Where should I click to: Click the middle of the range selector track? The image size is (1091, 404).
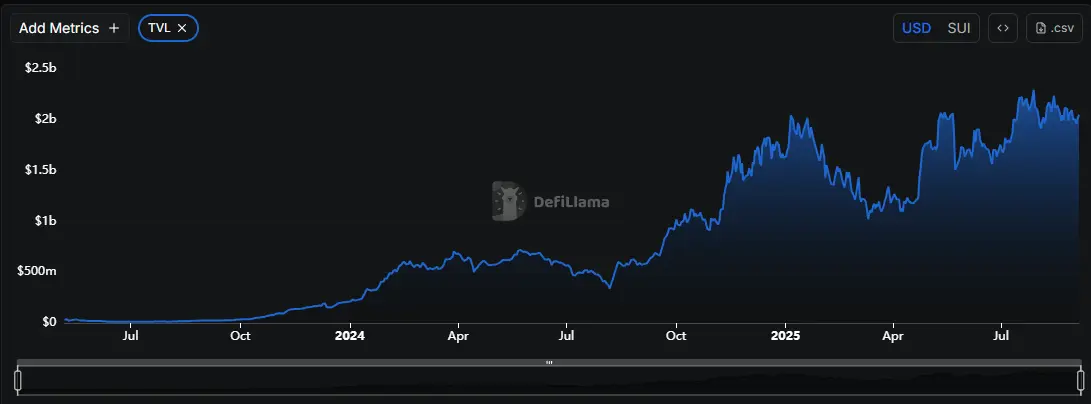(x=549, y=381)
